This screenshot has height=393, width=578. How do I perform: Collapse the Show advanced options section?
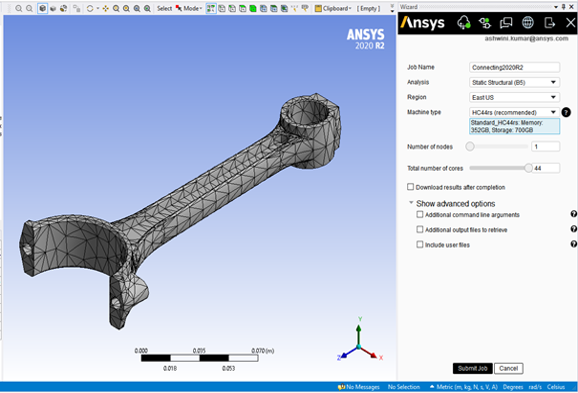tap(411, 203)
